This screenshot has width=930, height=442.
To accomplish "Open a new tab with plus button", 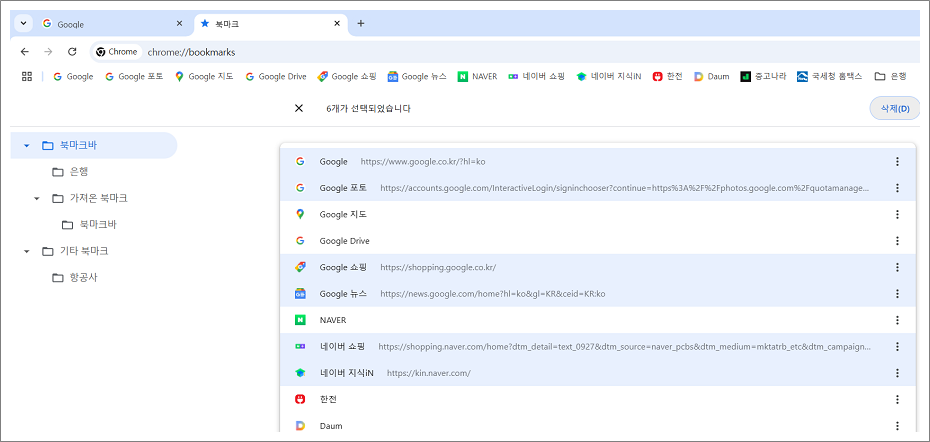I will [x=361, y=24].
